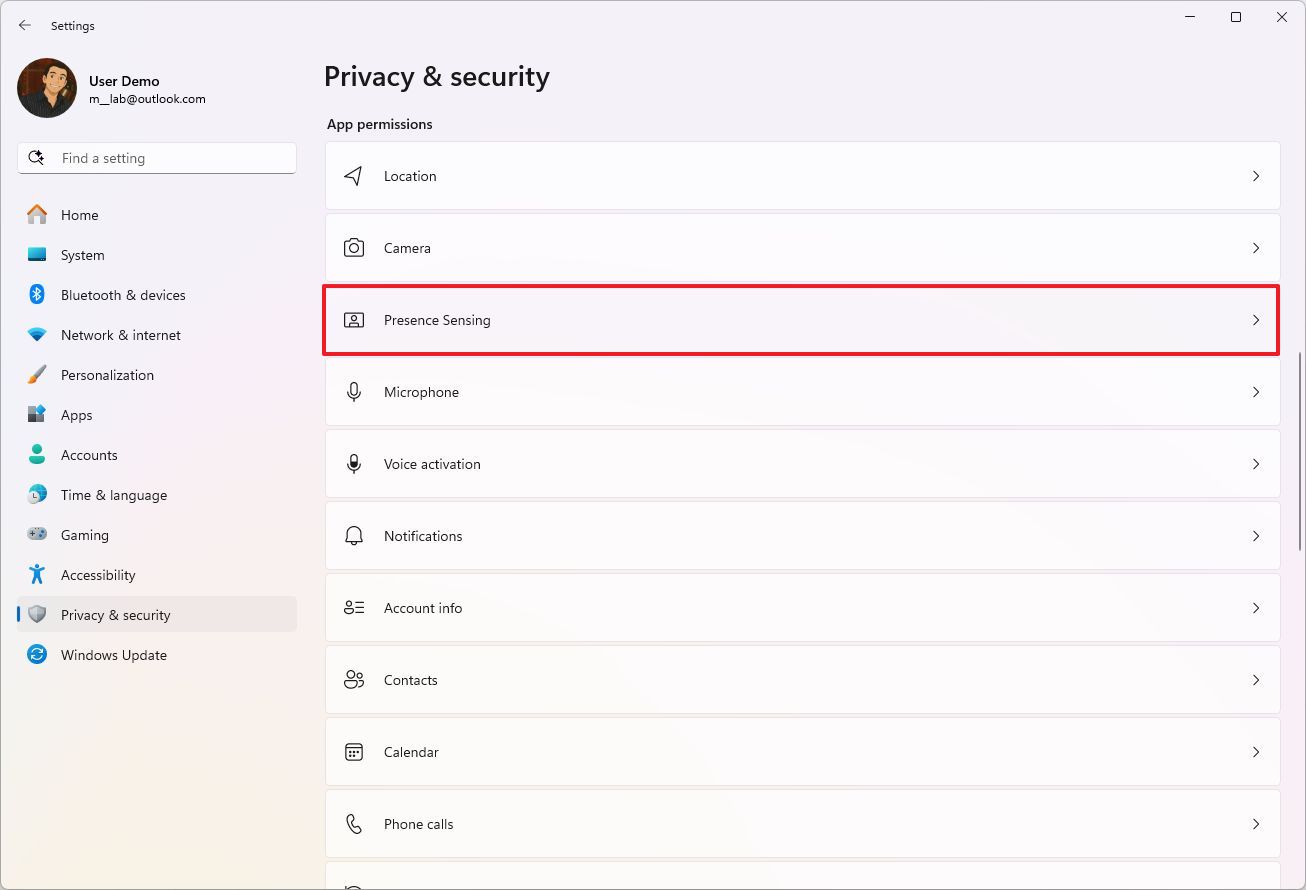Screen dimensions: 1306x890
Task: Click the Calendar icon
Action: [354, 752]
